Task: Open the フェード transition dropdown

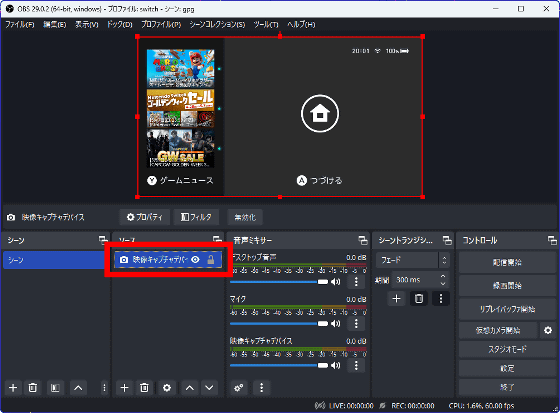Action: coord(412,260)
